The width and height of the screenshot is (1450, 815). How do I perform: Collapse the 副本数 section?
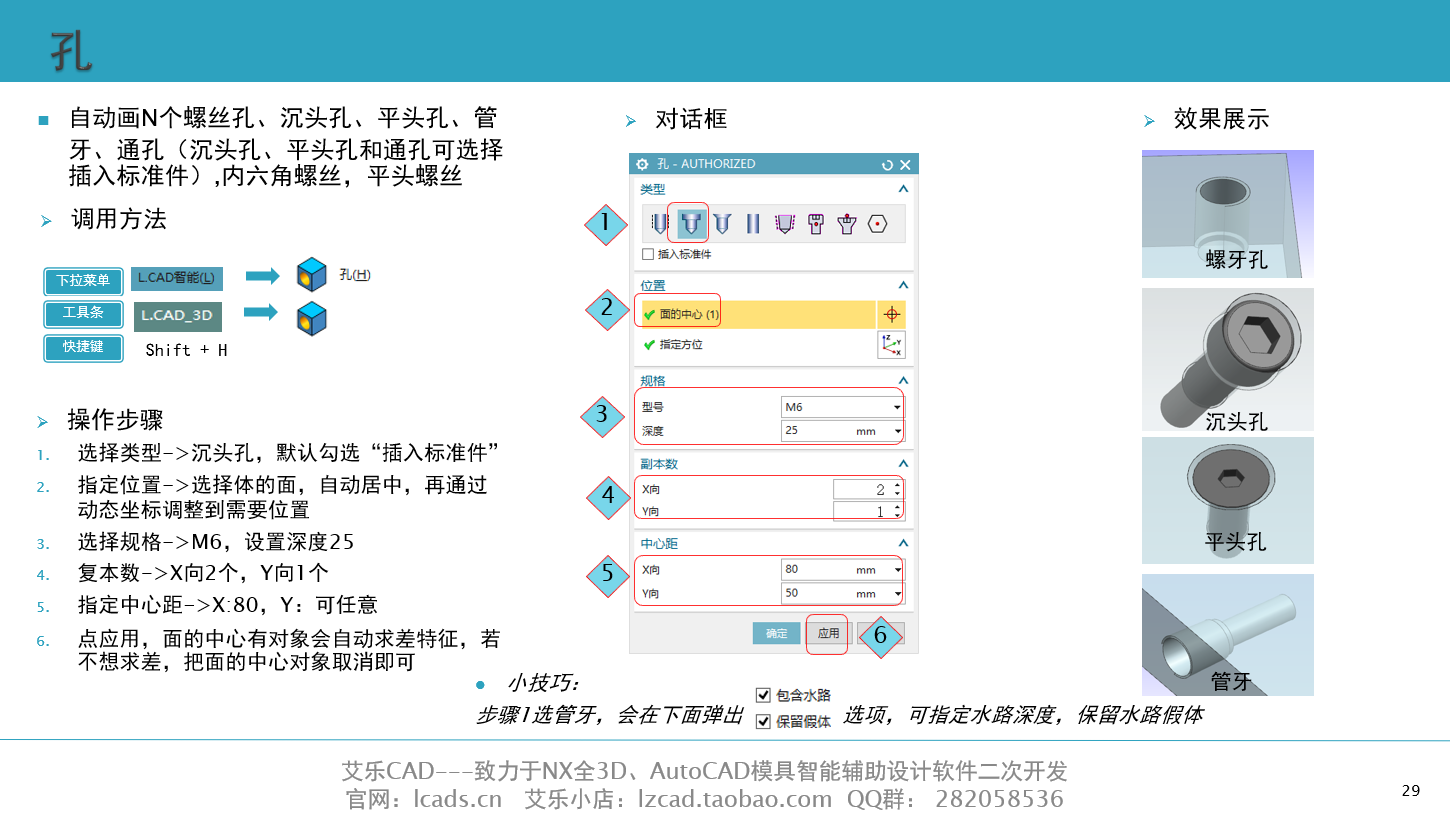(x=903, y=464)
